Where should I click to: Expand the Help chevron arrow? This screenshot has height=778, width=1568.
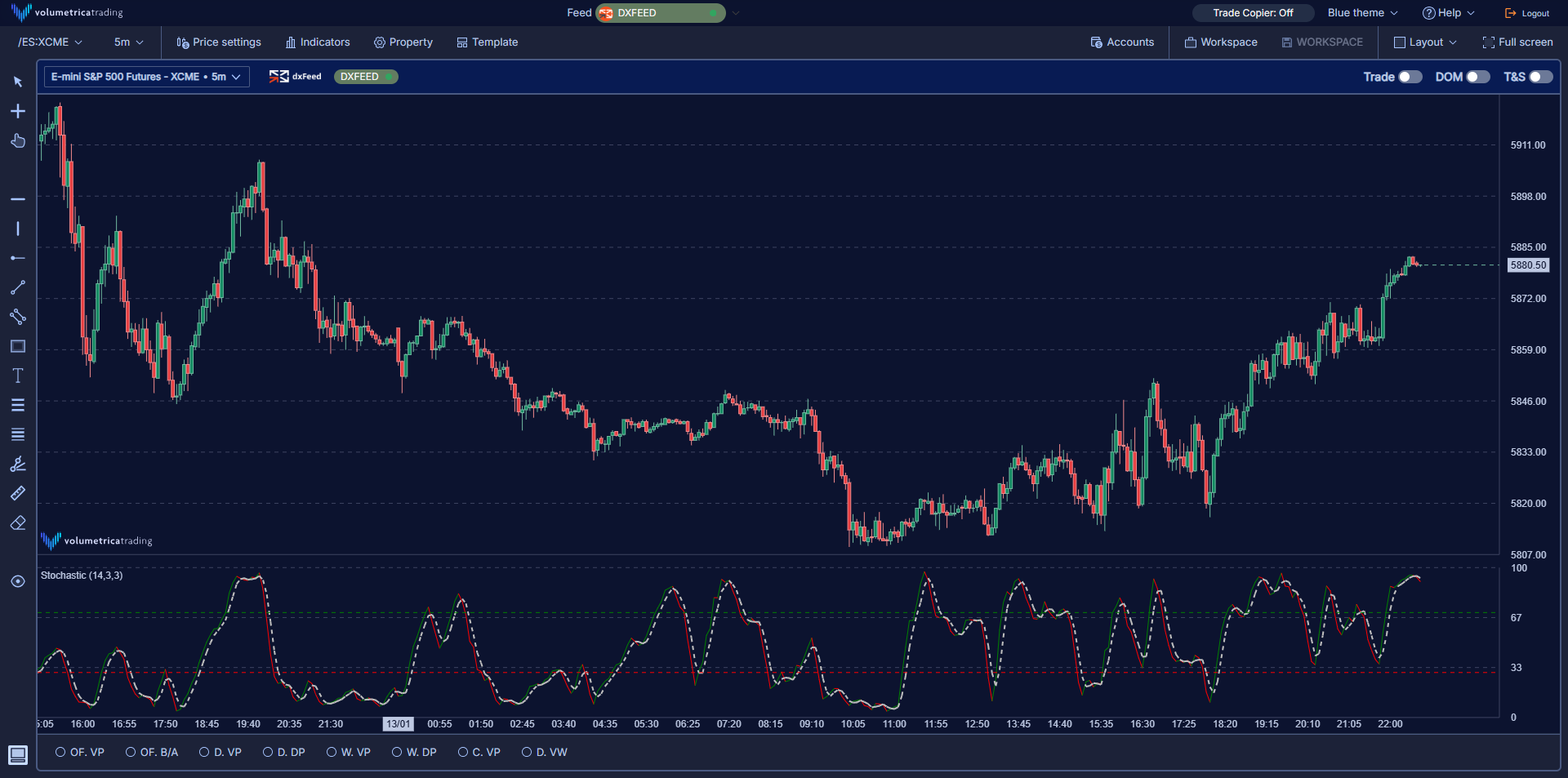pos(1471,13)
